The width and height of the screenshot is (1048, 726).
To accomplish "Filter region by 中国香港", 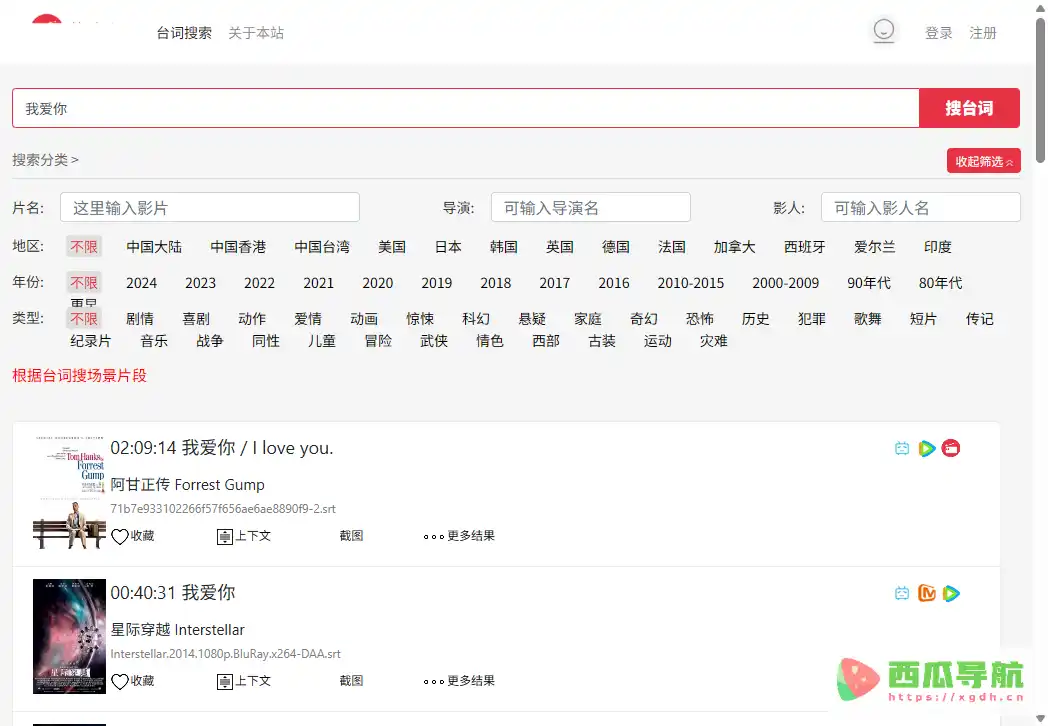I will (238, 247).
